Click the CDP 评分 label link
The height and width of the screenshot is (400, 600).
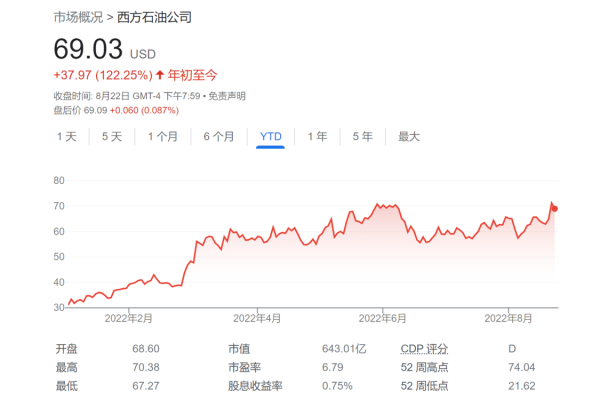(424, 349)
